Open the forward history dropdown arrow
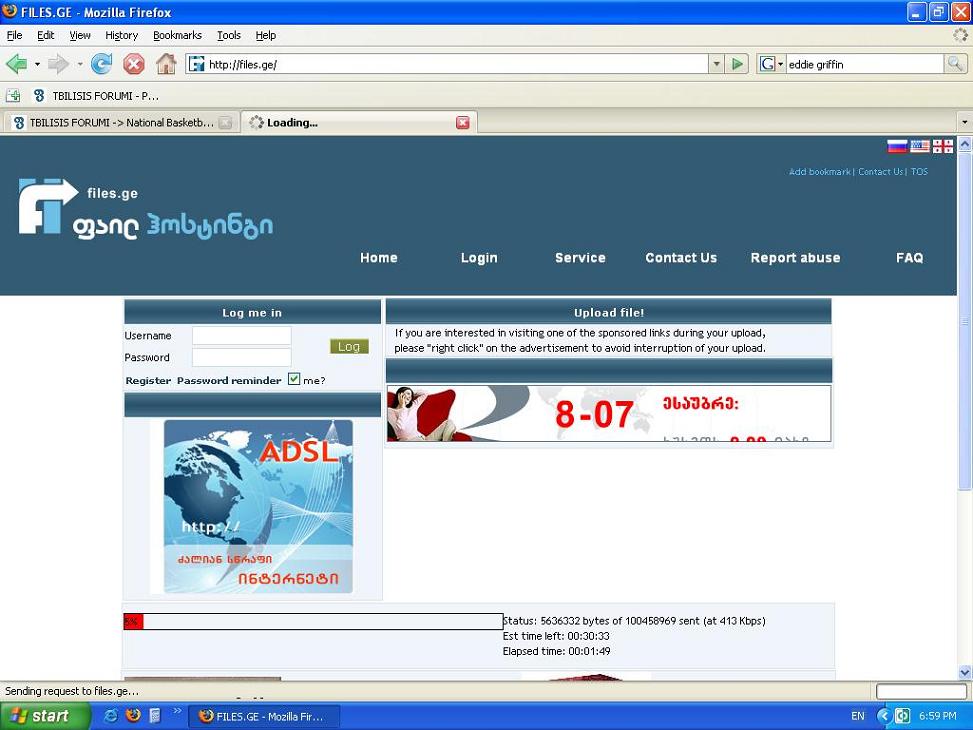The image size is (973, 730). 79,64
